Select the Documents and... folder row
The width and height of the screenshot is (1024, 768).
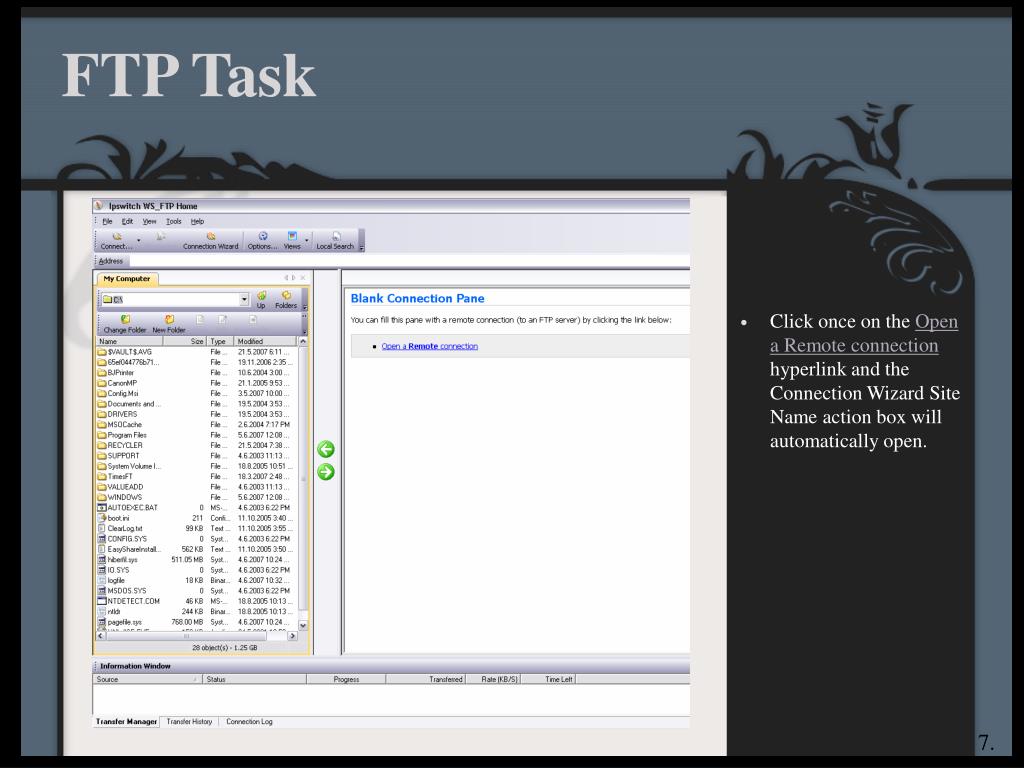(x=197, y=404)
